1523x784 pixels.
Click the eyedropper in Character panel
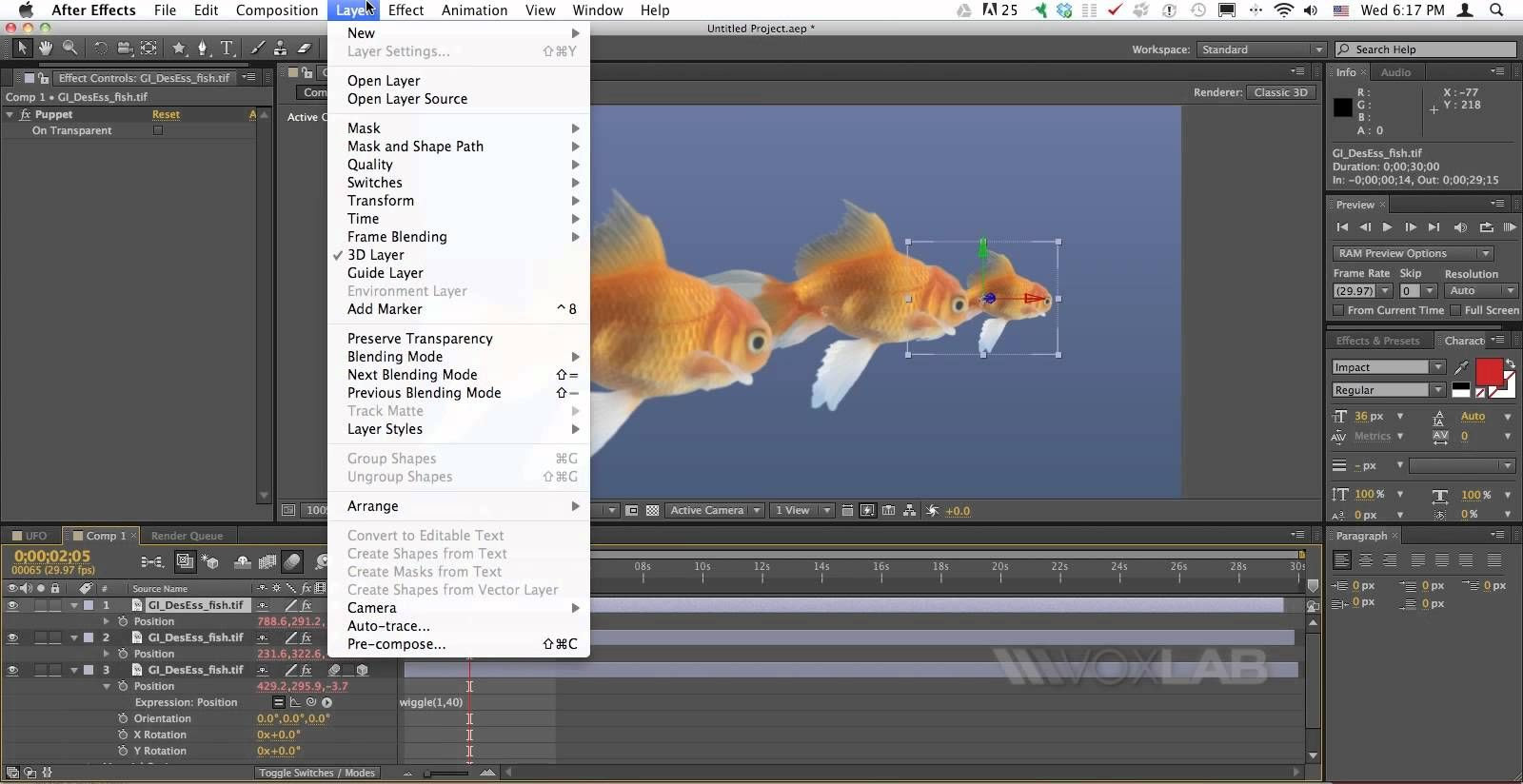[1462, 367]
